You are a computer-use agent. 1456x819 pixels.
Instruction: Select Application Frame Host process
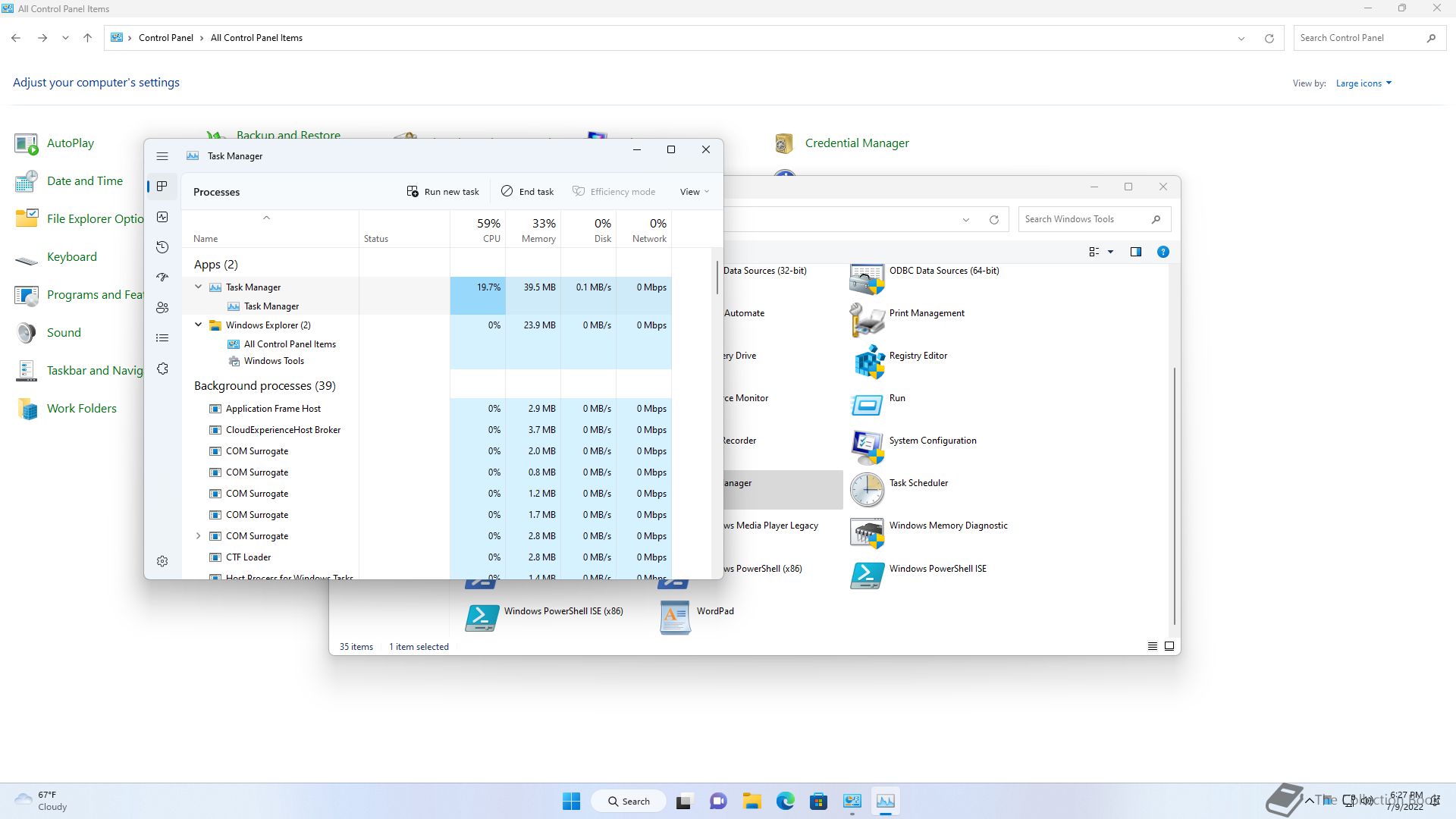point(426,409)
